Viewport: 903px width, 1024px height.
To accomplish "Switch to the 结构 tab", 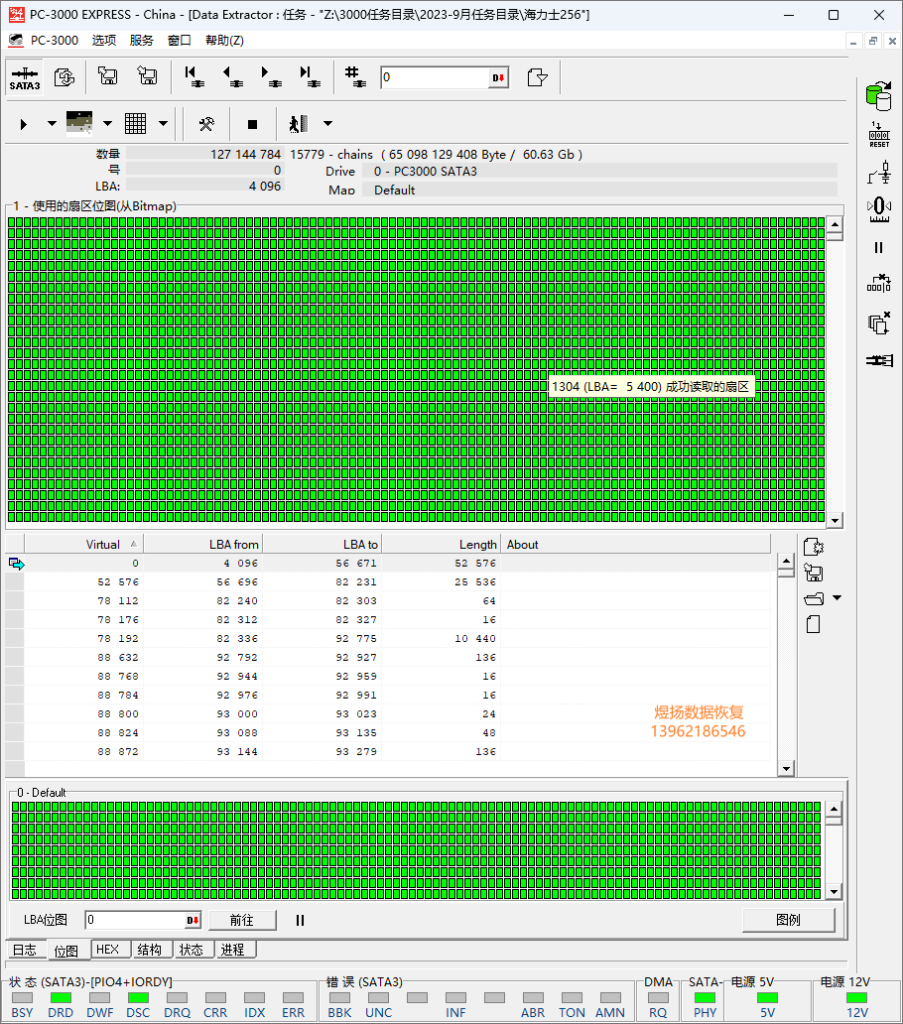I will [x=150, y=950].
